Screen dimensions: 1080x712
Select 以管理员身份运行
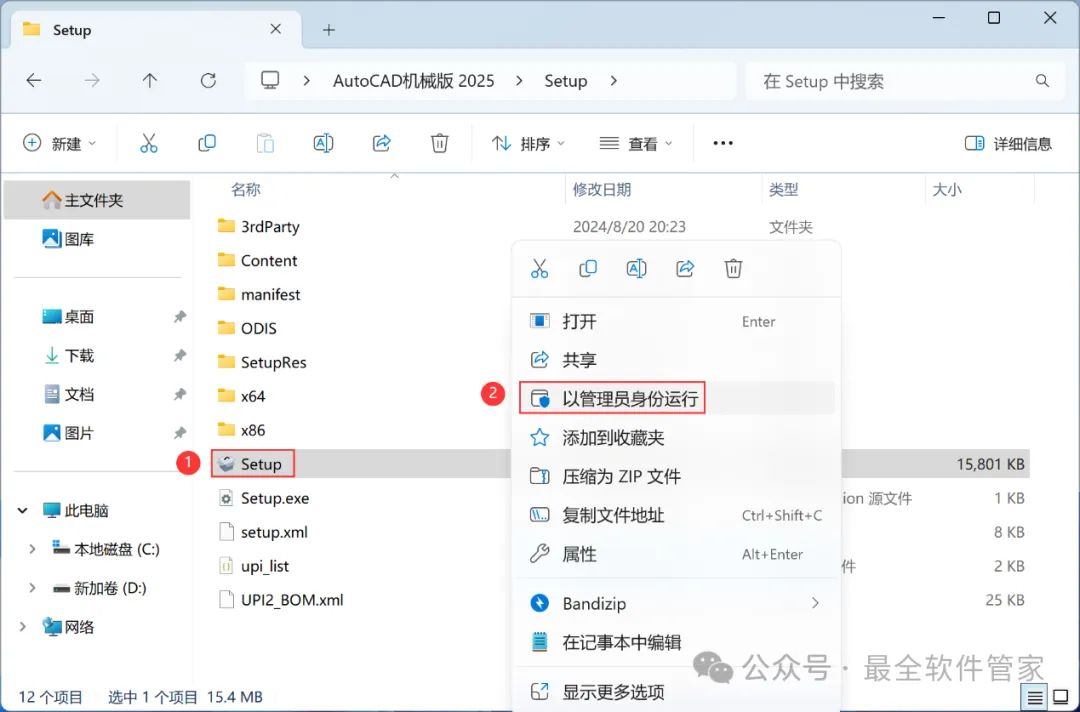[675, 398]
